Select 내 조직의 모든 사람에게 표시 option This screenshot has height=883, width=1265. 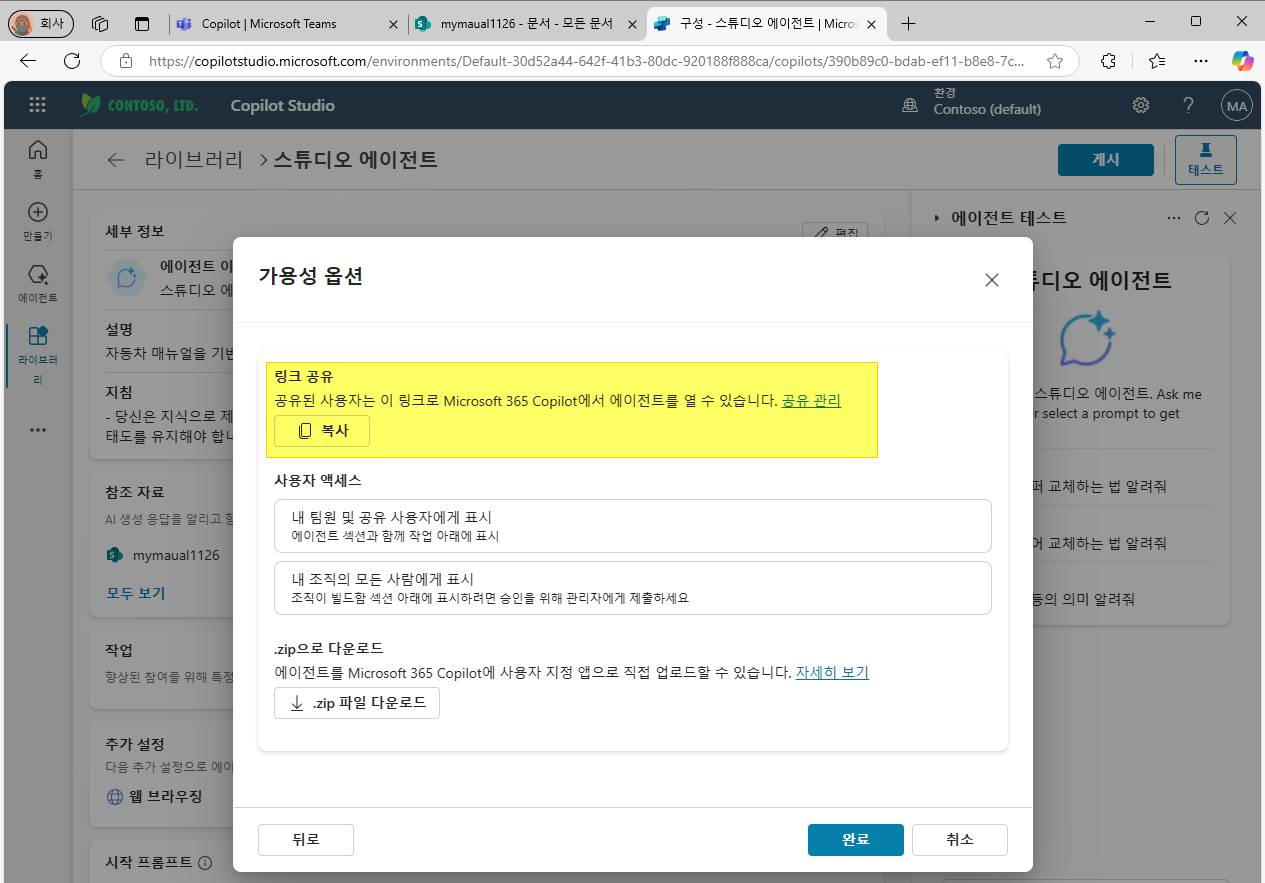point(632,588)
